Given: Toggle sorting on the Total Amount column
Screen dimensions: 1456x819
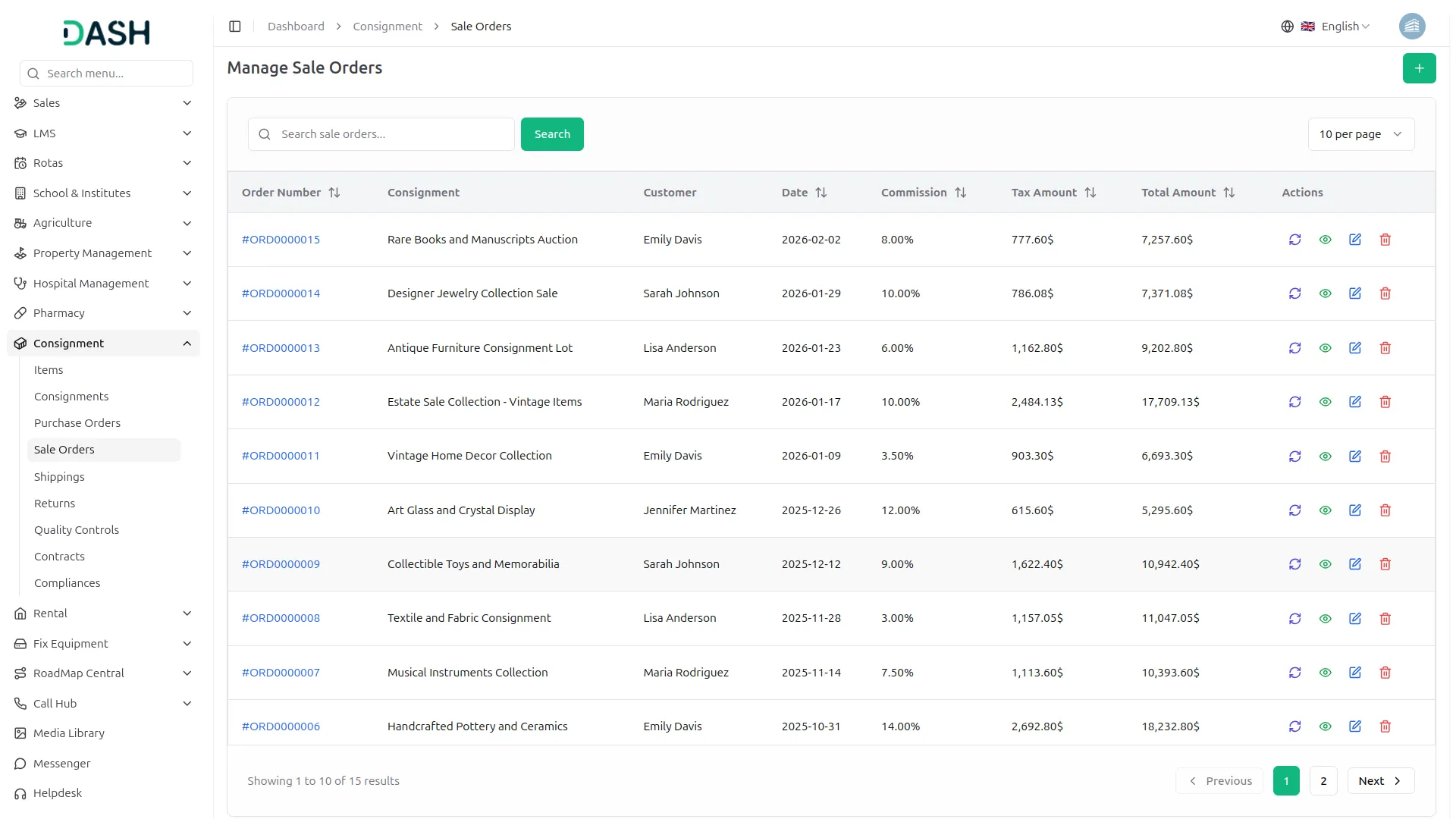Looking at the screenshot, I should 1229,192.
